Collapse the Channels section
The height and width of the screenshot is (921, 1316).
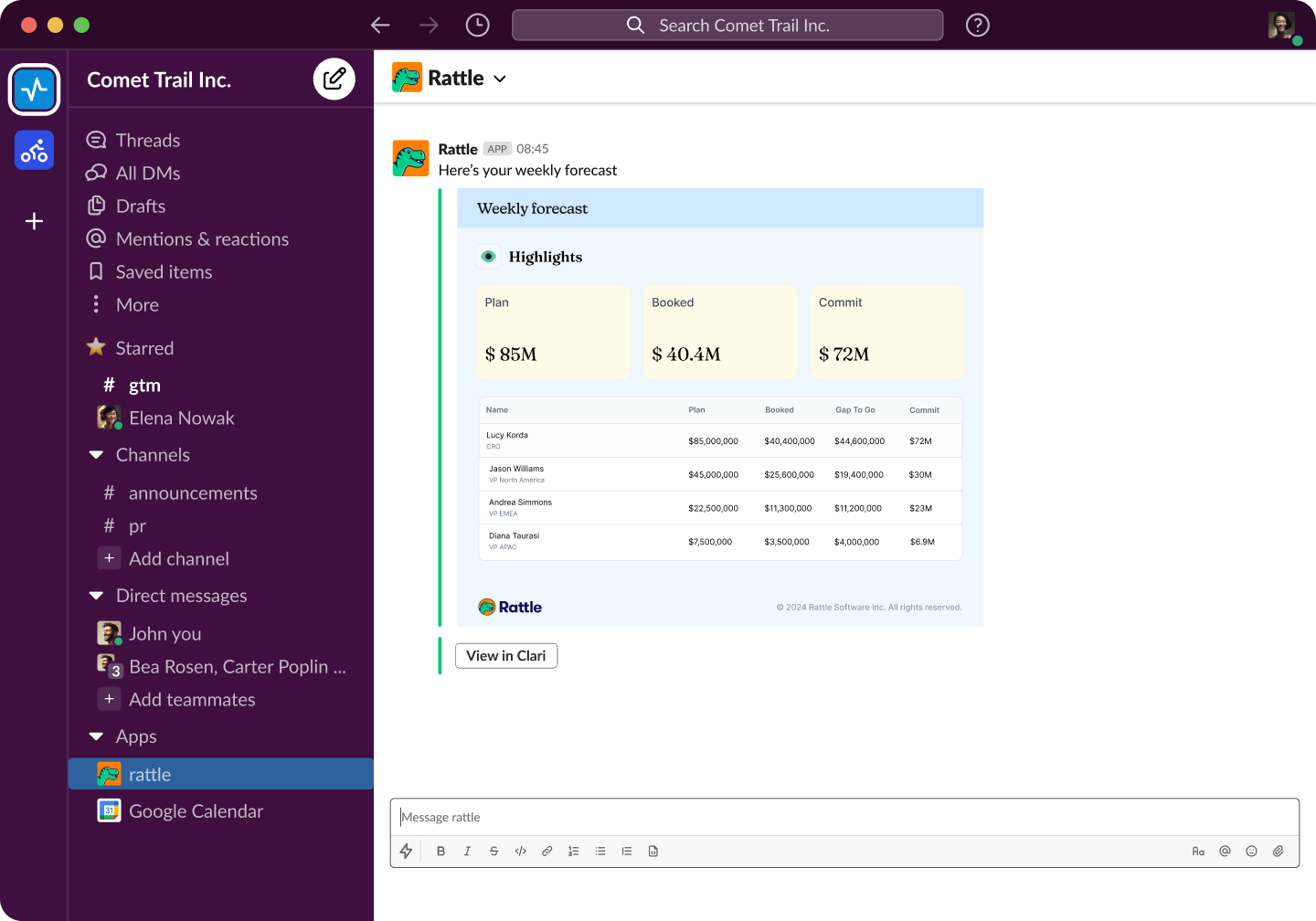tap(97, 454)
